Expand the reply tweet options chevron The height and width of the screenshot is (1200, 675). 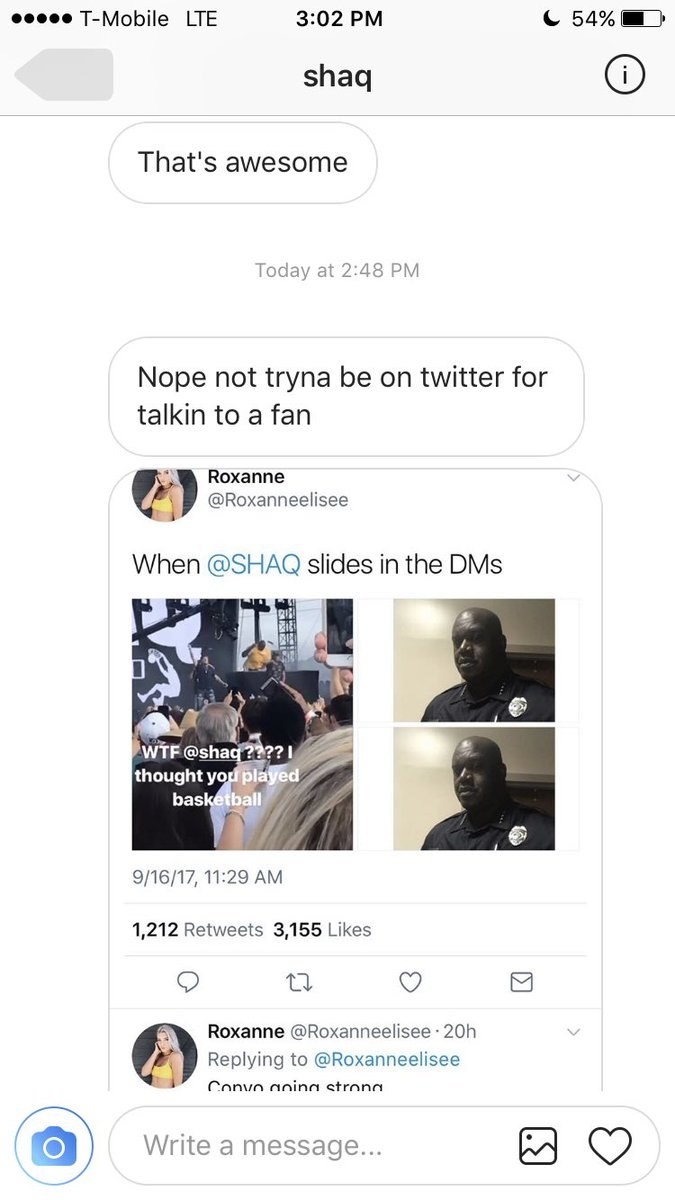click(x=573, y=1031)
